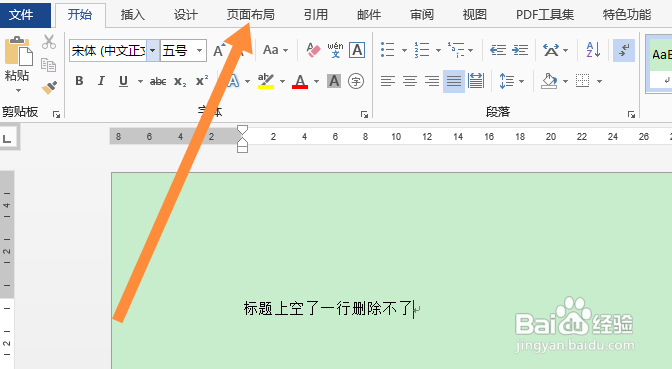Change line and paragraph spacing
The image size is (672, 369).
tap(507, 81)
